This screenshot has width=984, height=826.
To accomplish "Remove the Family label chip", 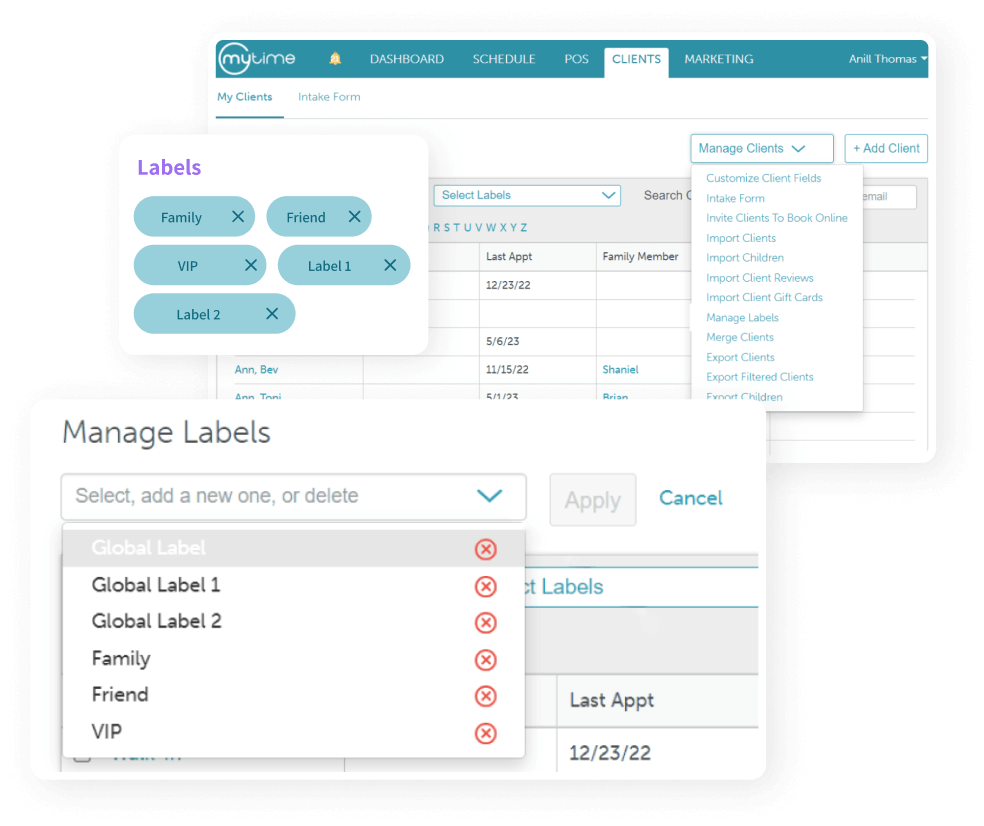I will tap(238, 217).
